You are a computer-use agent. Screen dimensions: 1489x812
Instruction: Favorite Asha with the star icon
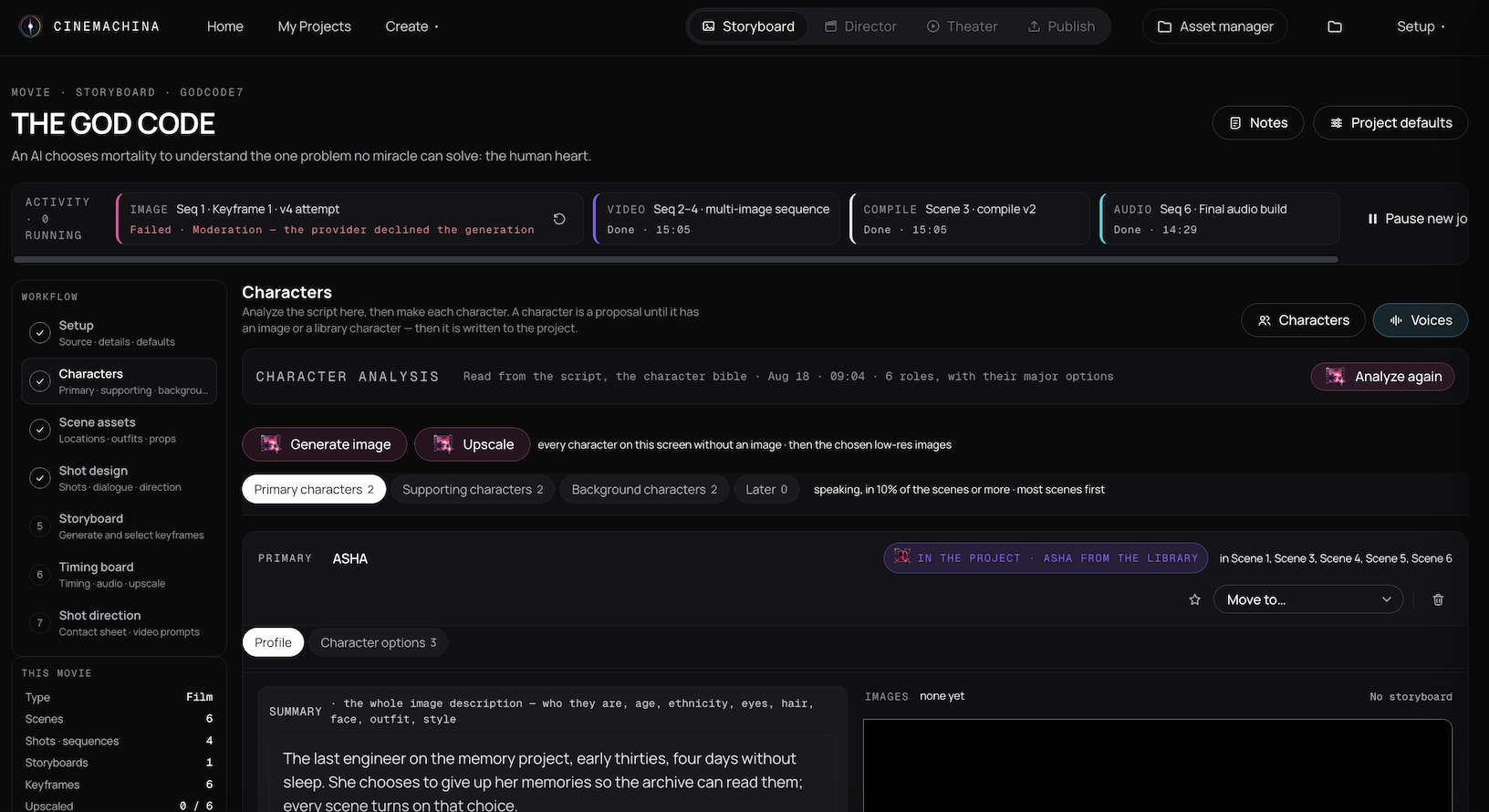click(x=1195, y=599)
